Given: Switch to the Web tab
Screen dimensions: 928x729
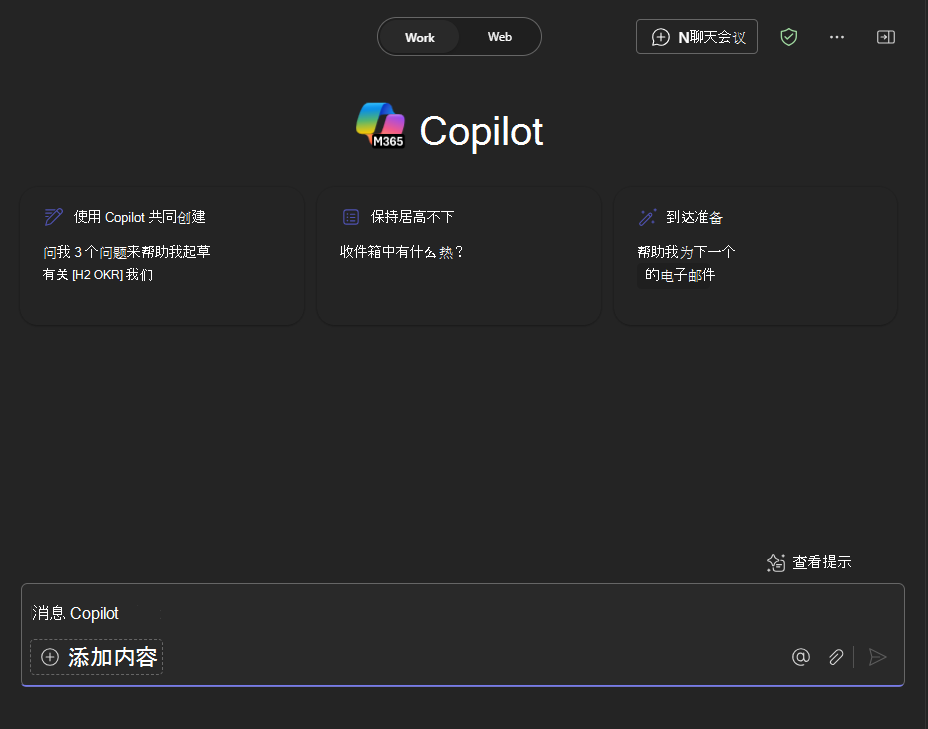Looking at the screenshot, I should coord(500,37).
